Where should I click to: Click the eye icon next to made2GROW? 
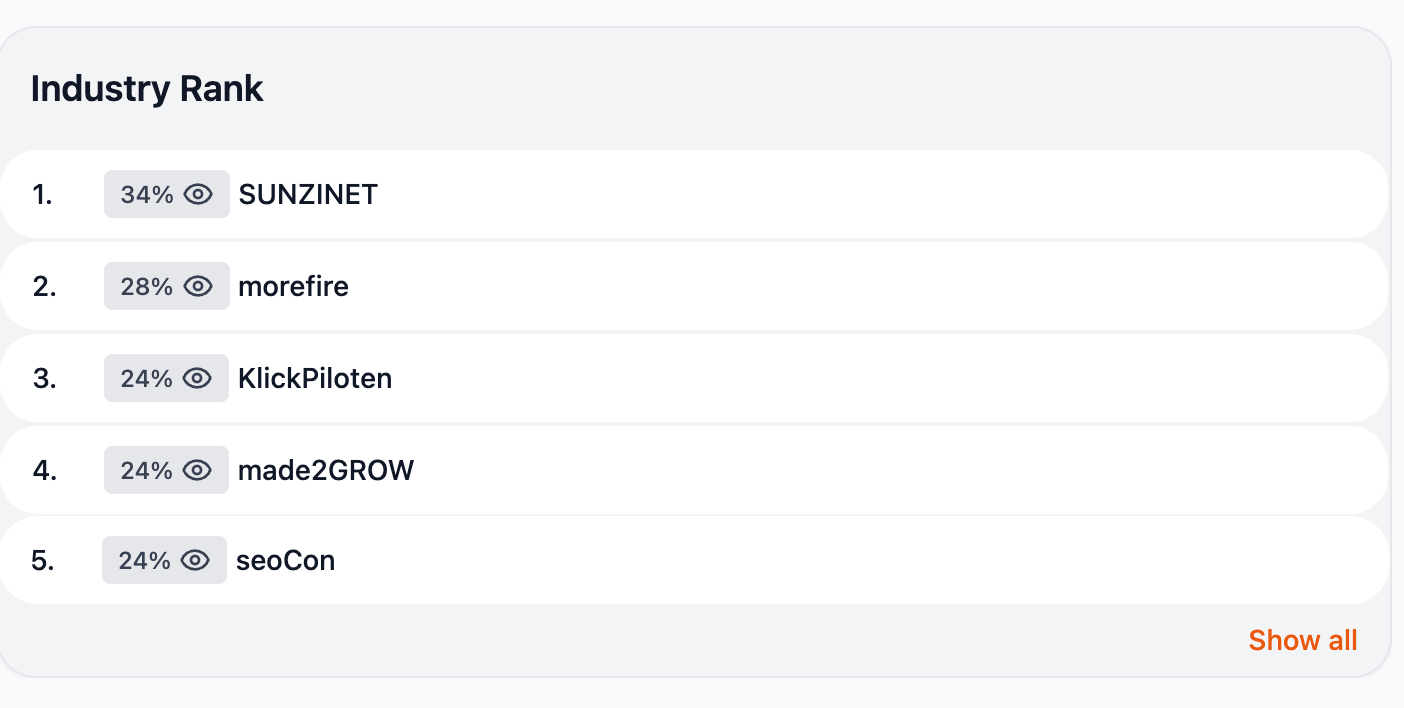click(198, 470)
